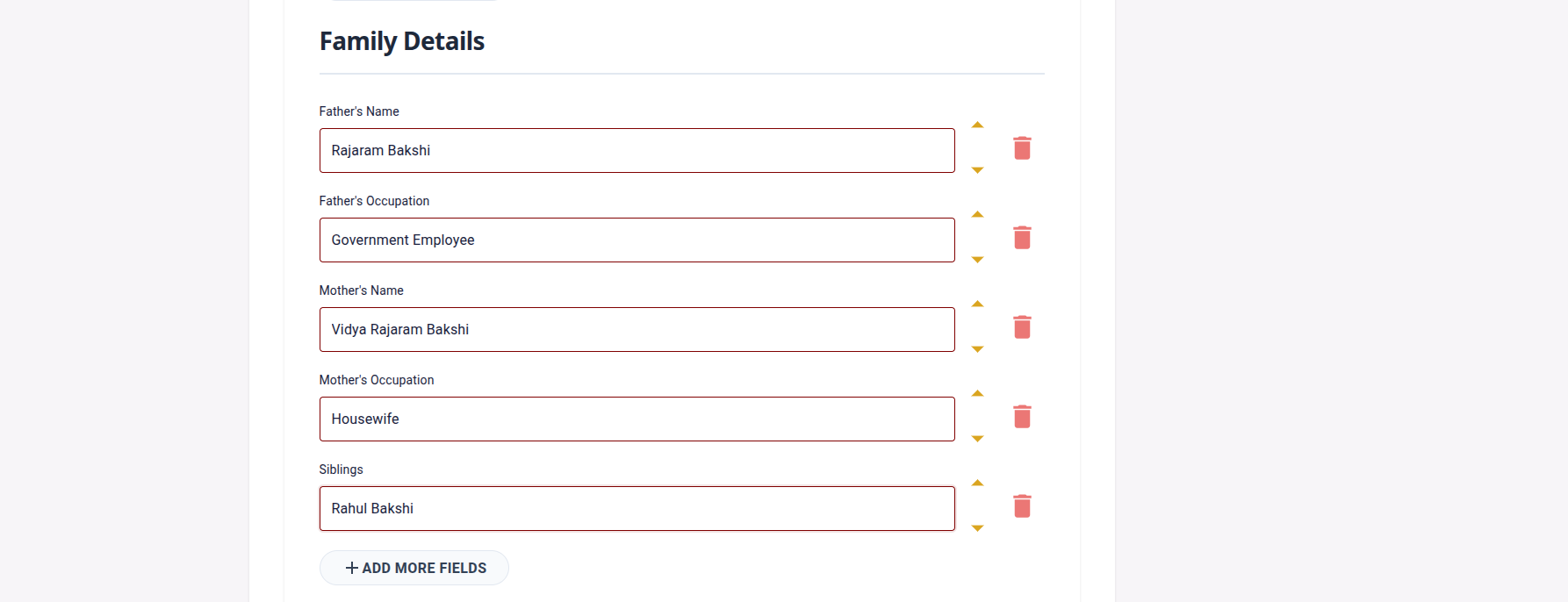Remove the Mother's Occupation field
1568x602 pixels.
click(x=1022, y=417)
